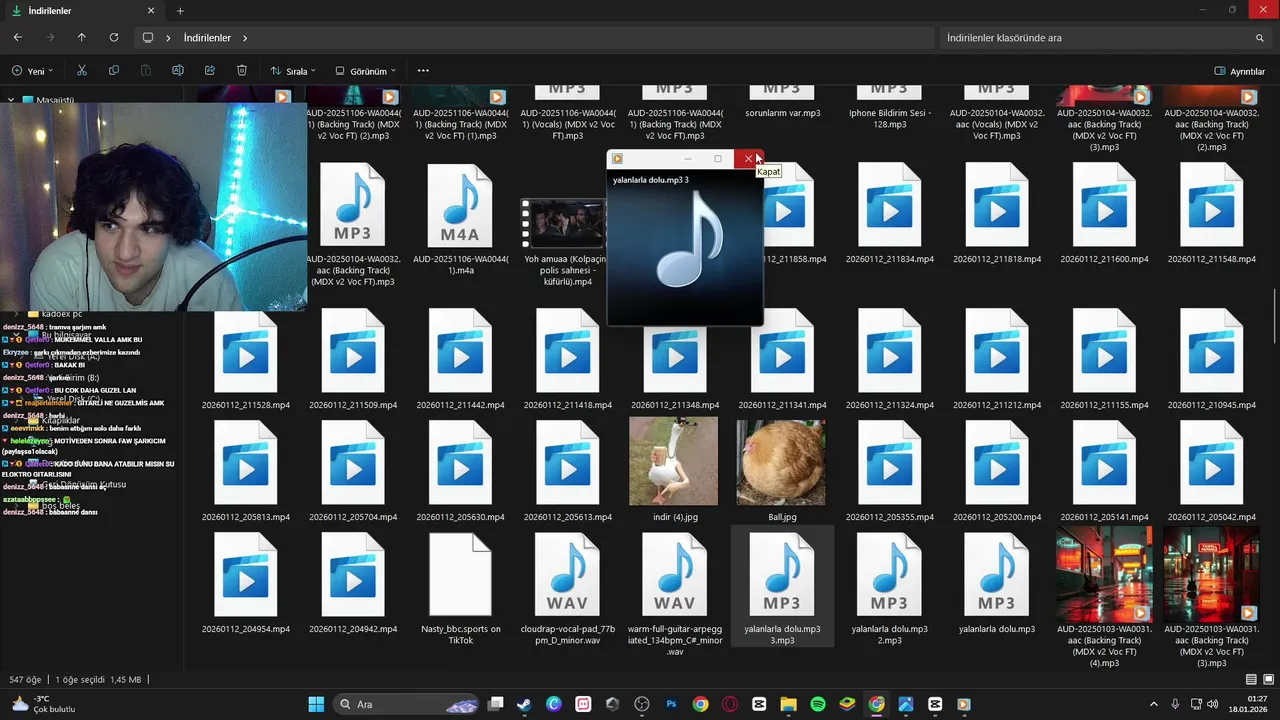The height and width of the screenshot is (720, 1280).
Task: Click the Share icon in Explorer toolbar
Action: pyautogui.click(x=210, y=71)
